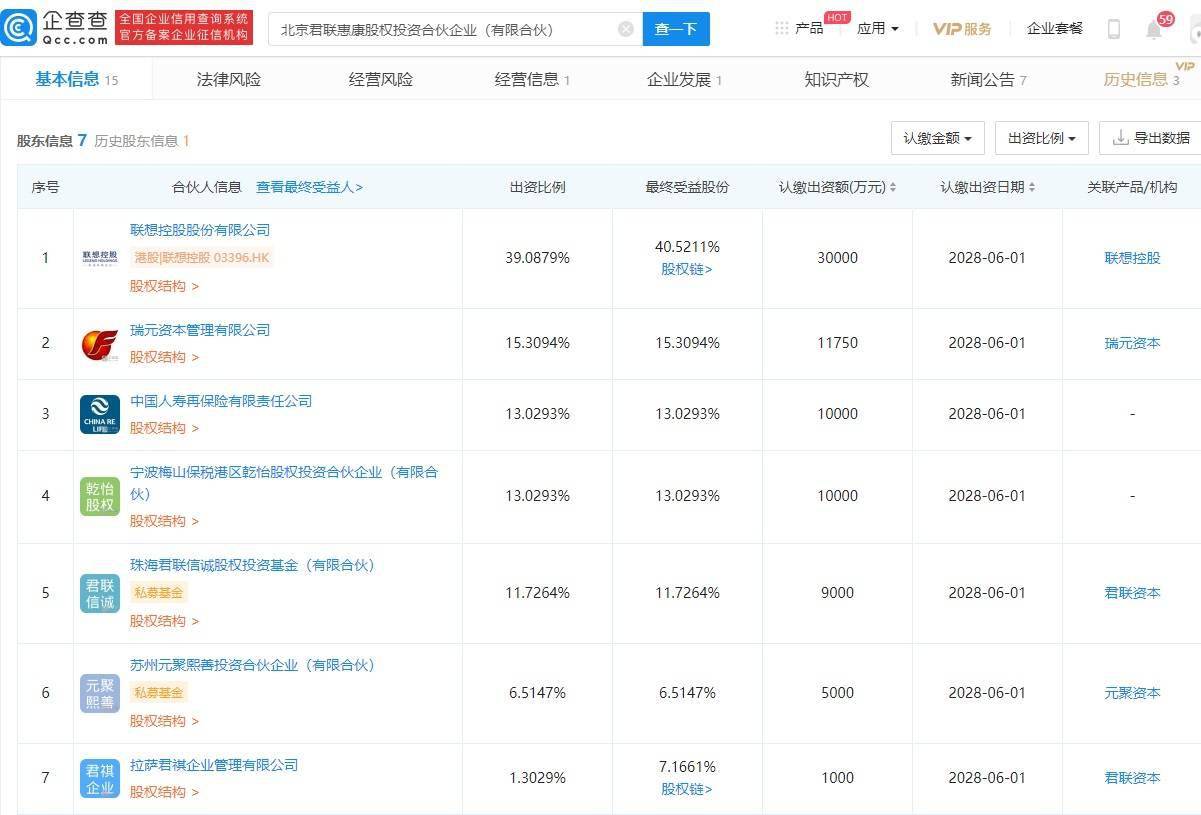Expand 股权结构 under 联想控股股份有限公司
Image resolution: width=1201 pixels, height=815 pixels.
click(x=164, y=286)
